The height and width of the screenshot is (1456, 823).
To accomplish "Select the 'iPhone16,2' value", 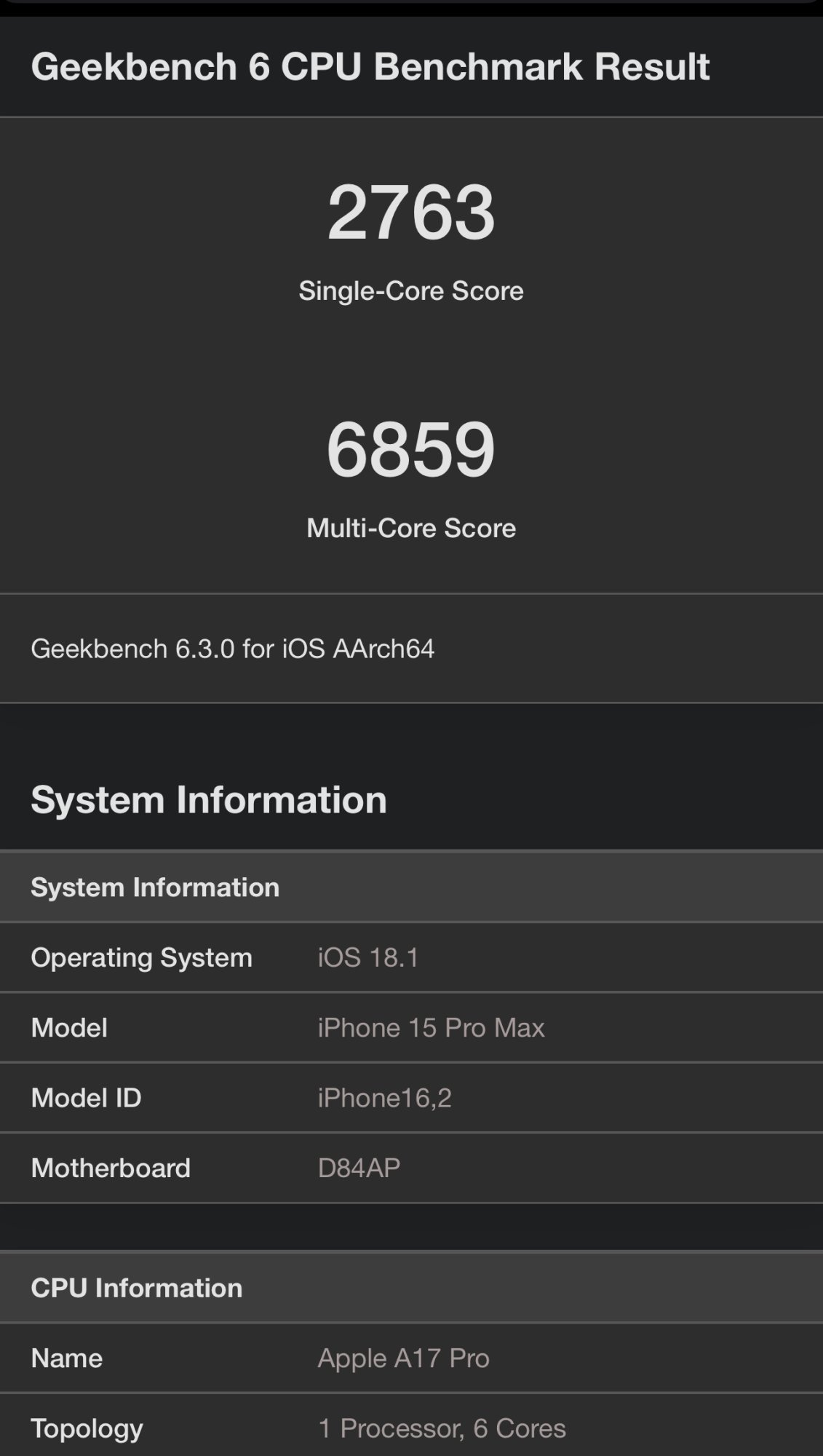I will [384, 1098].
